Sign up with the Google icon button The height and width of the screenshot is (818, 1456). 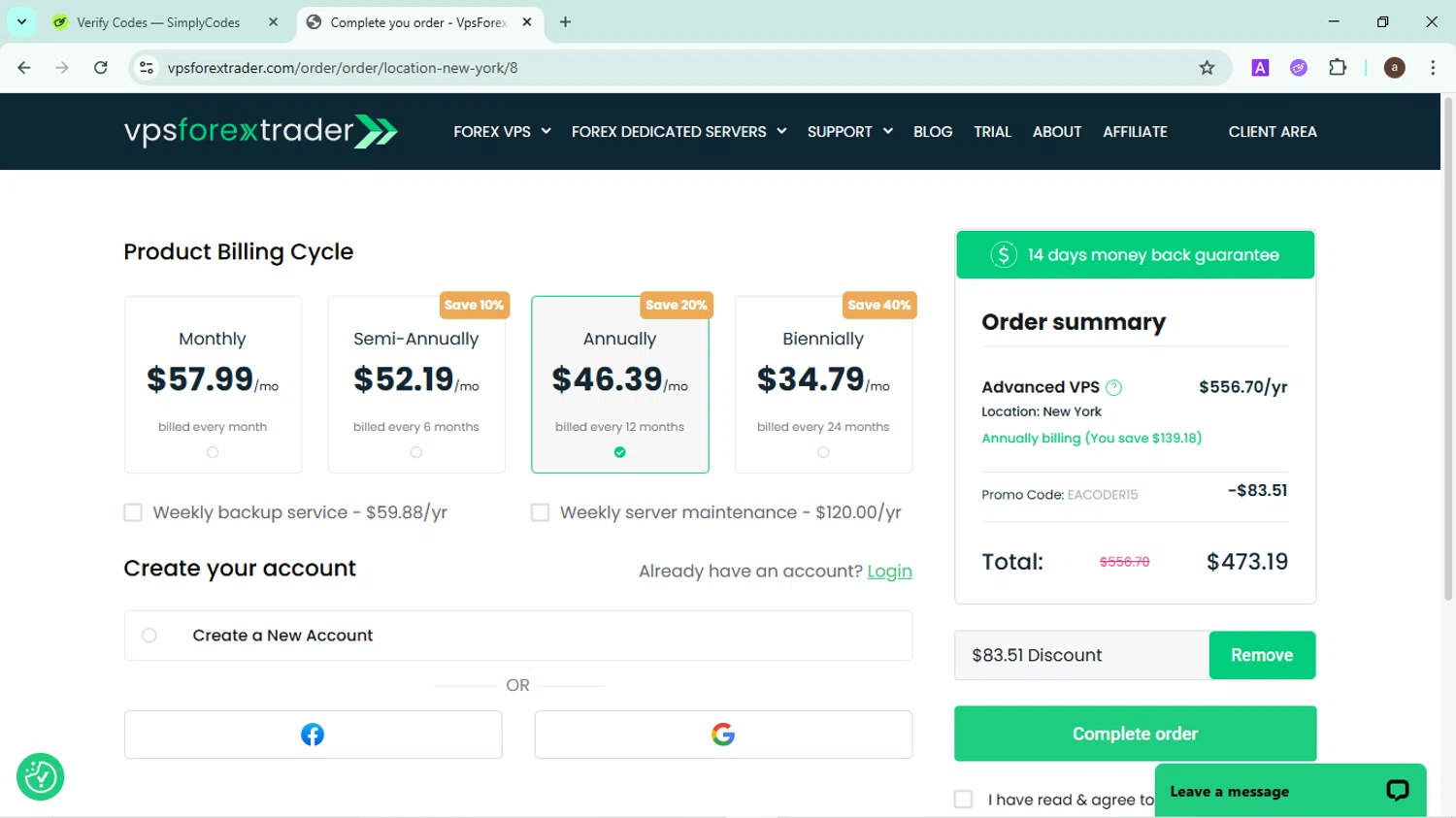pyautogui.click(x=723, y=735)
